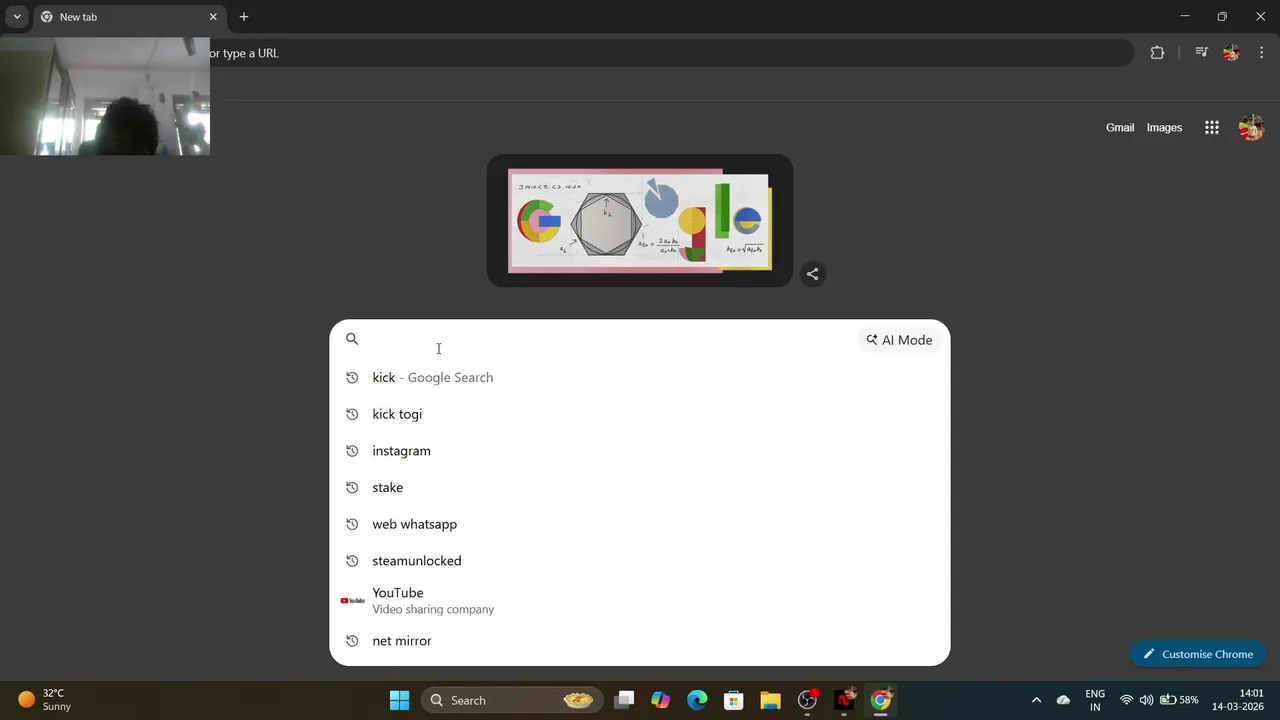The image size is (1280, 720).
Task: Share the Google Doodle
Action: (x=813, y=274)
